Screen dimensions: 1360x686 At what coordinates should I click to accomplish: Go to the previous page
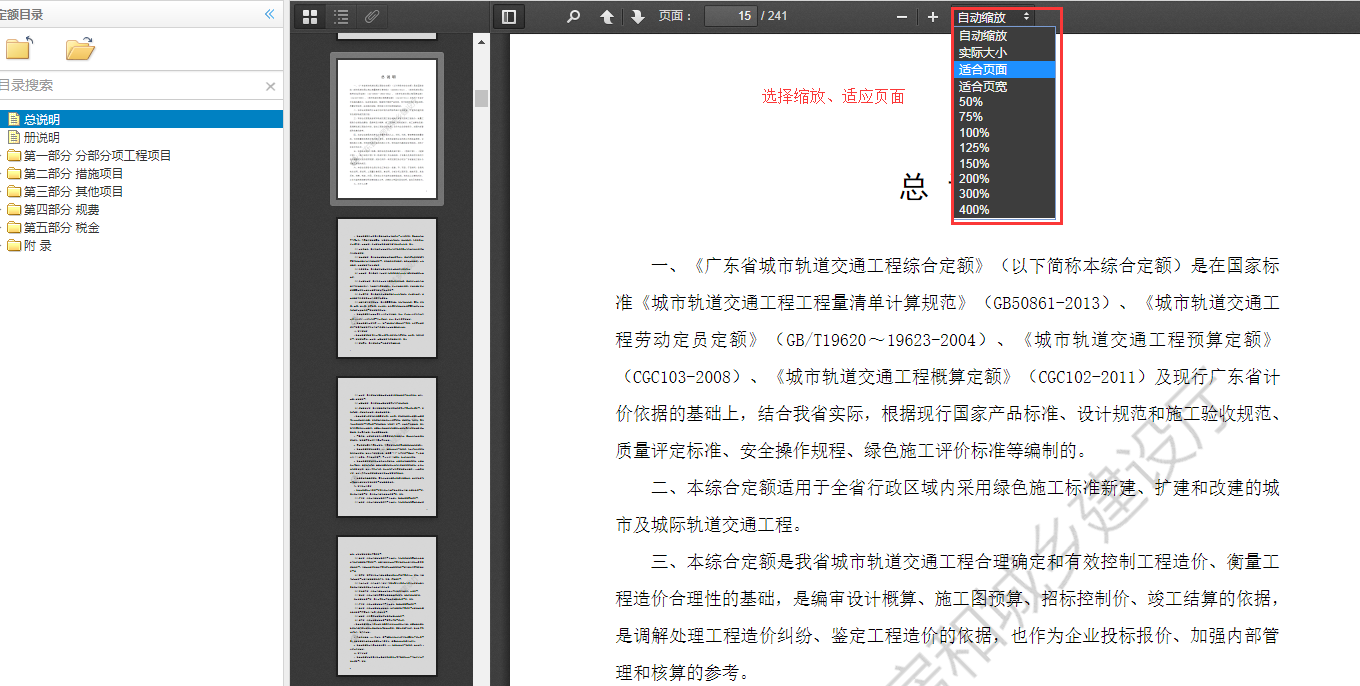[x=607, y=16]
